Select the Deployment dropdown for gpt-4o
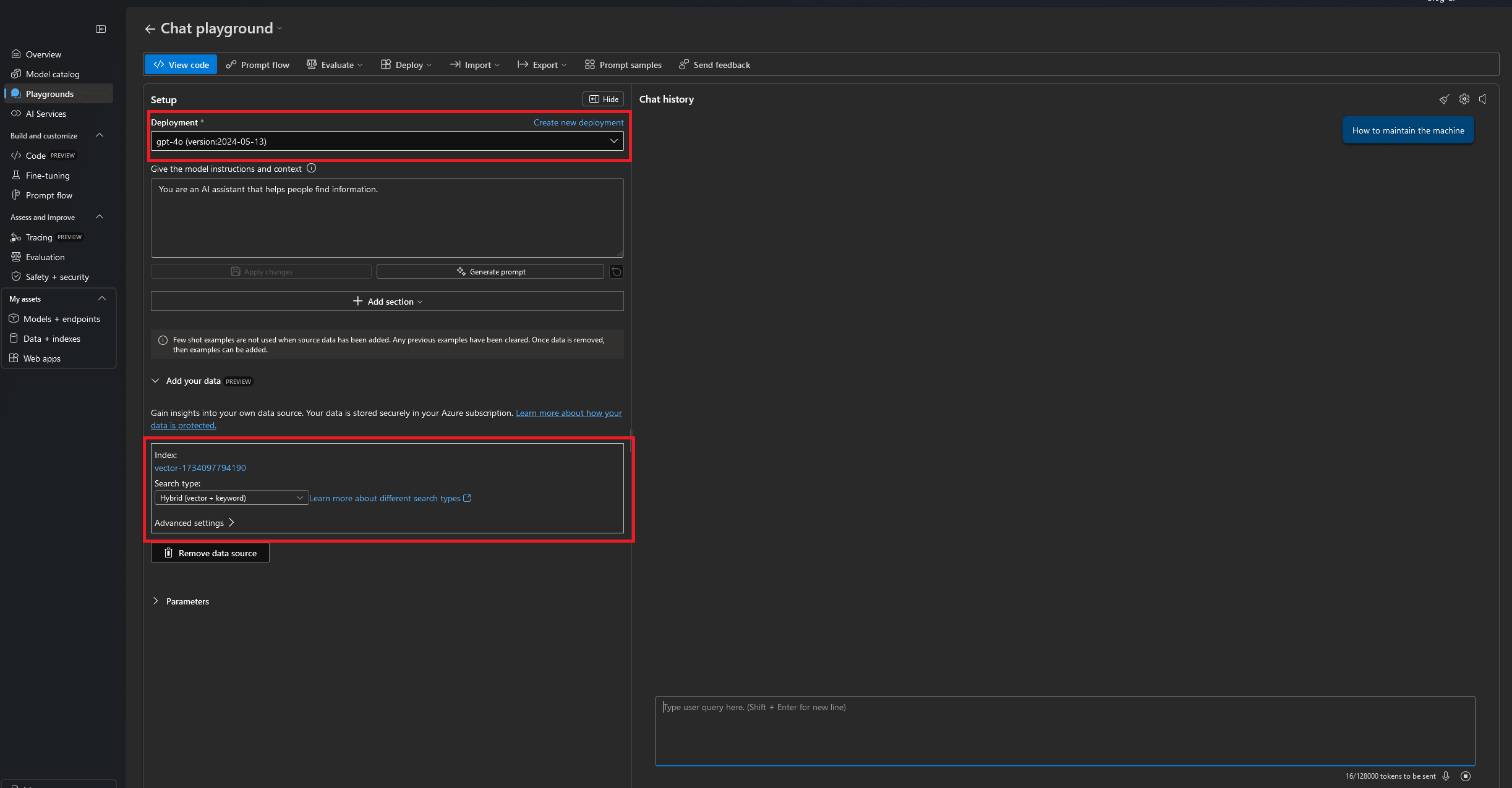Image resolution: width=1512 pixels, height=788 pixels. coord(387,141)
